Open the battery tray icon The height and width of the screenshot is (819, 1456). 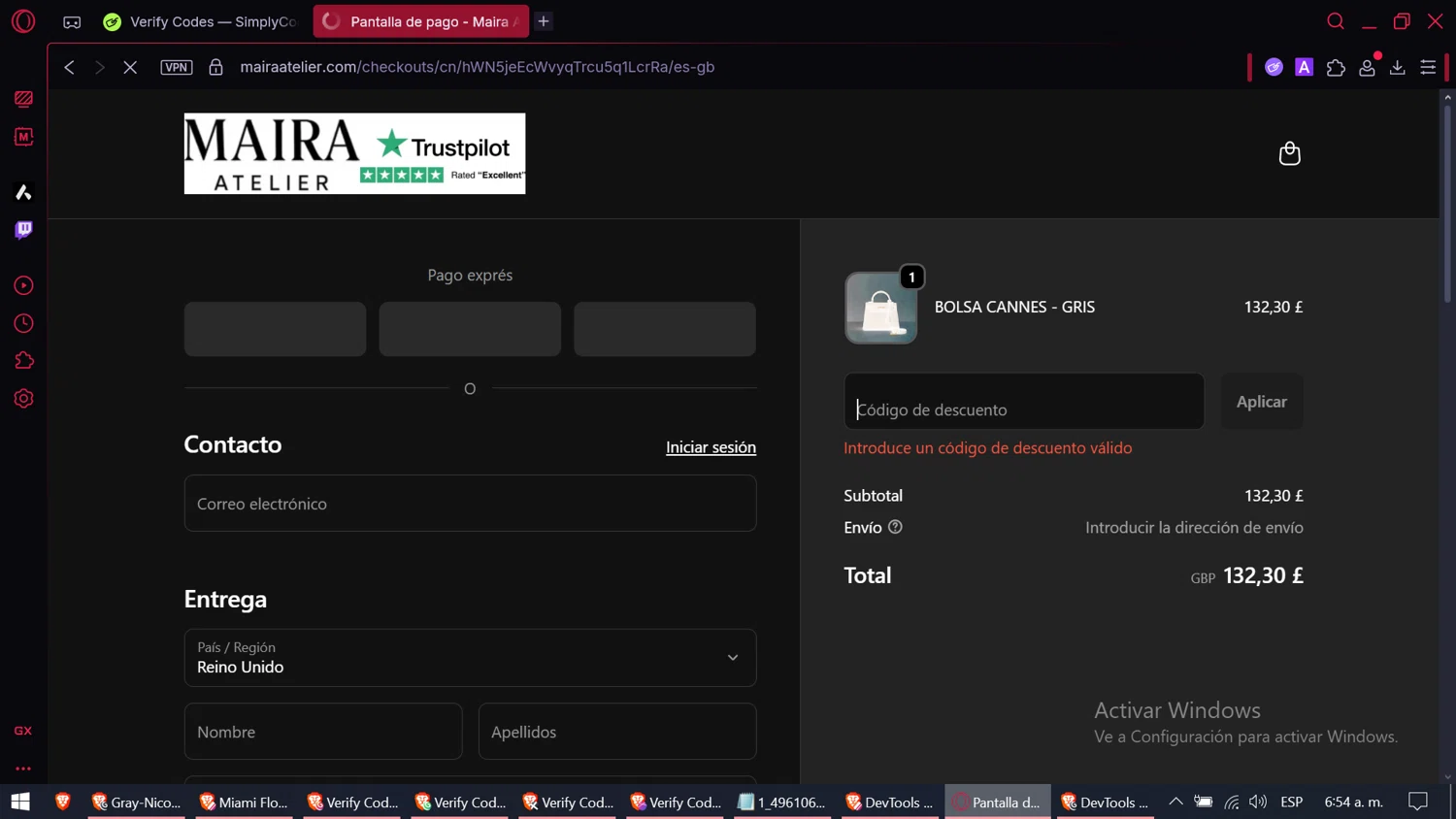(1204, 802)
